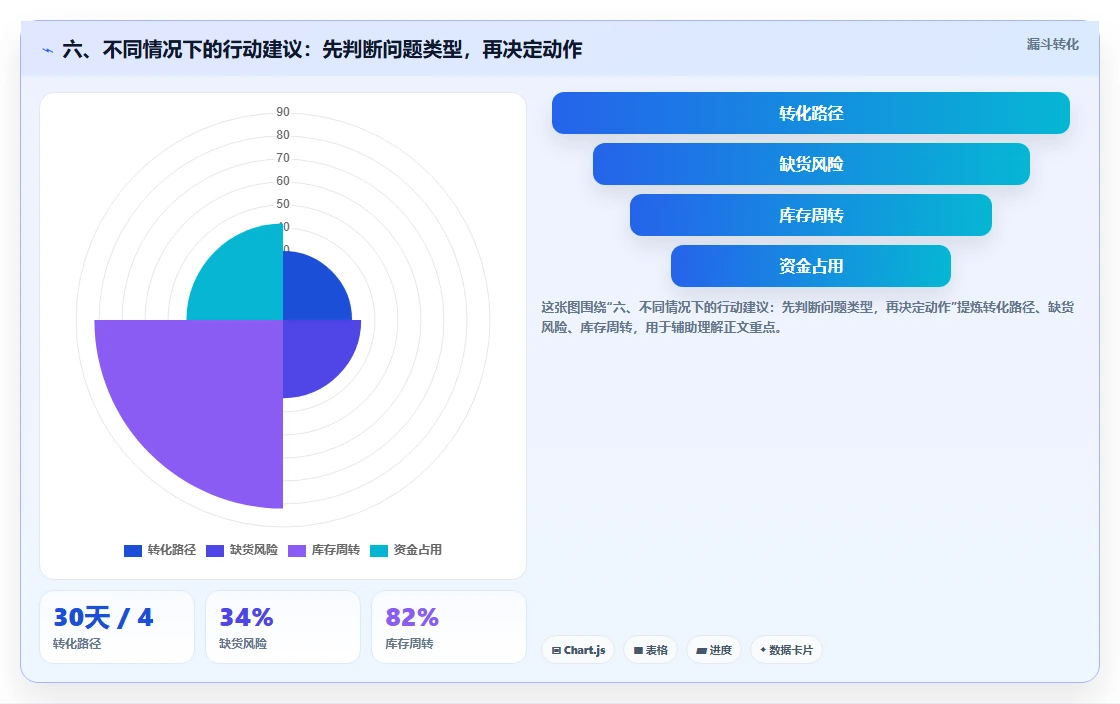
Task: Click the 进度 tag chip
Action: [x=714, y=650]
